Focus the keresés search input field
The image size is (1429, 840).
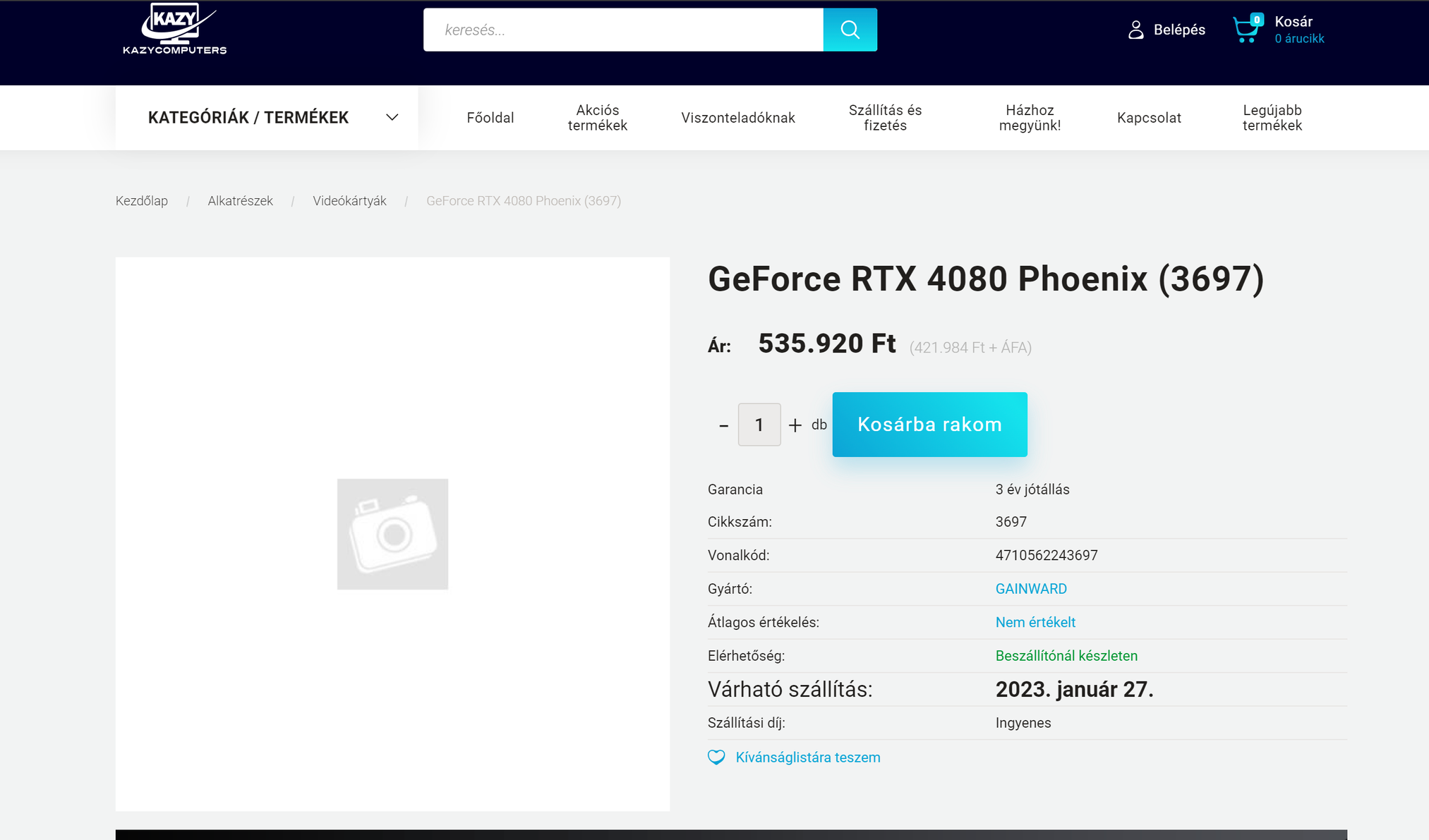coord(622,30)
